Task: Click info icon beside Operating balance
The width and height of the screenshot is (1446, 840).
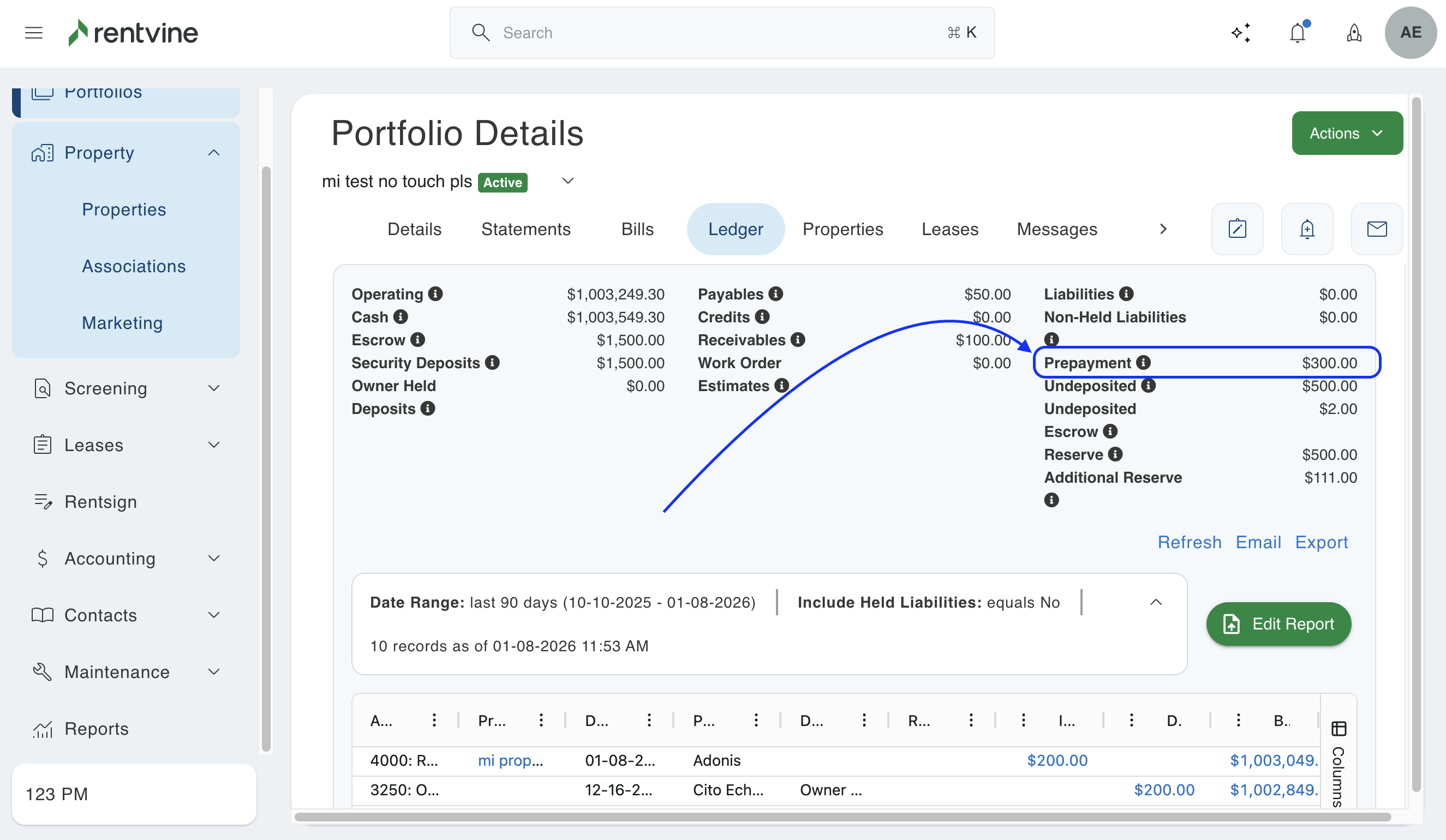Action: pyautogui.click(x=435, y=294)
